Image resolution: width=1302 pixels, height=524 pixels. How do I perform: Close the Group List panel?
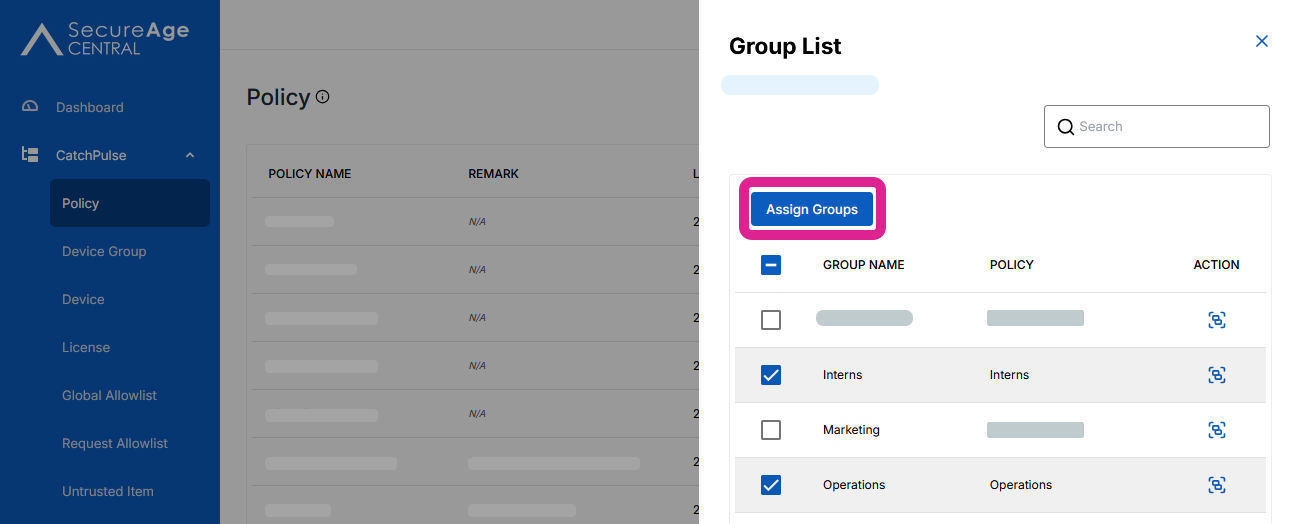1261,41
